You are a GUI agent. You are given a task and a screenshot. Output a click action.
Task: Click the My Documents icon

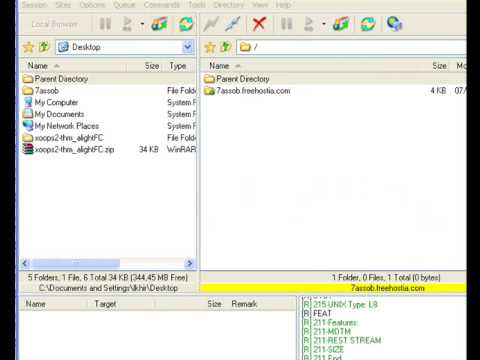tap(28, 114)
